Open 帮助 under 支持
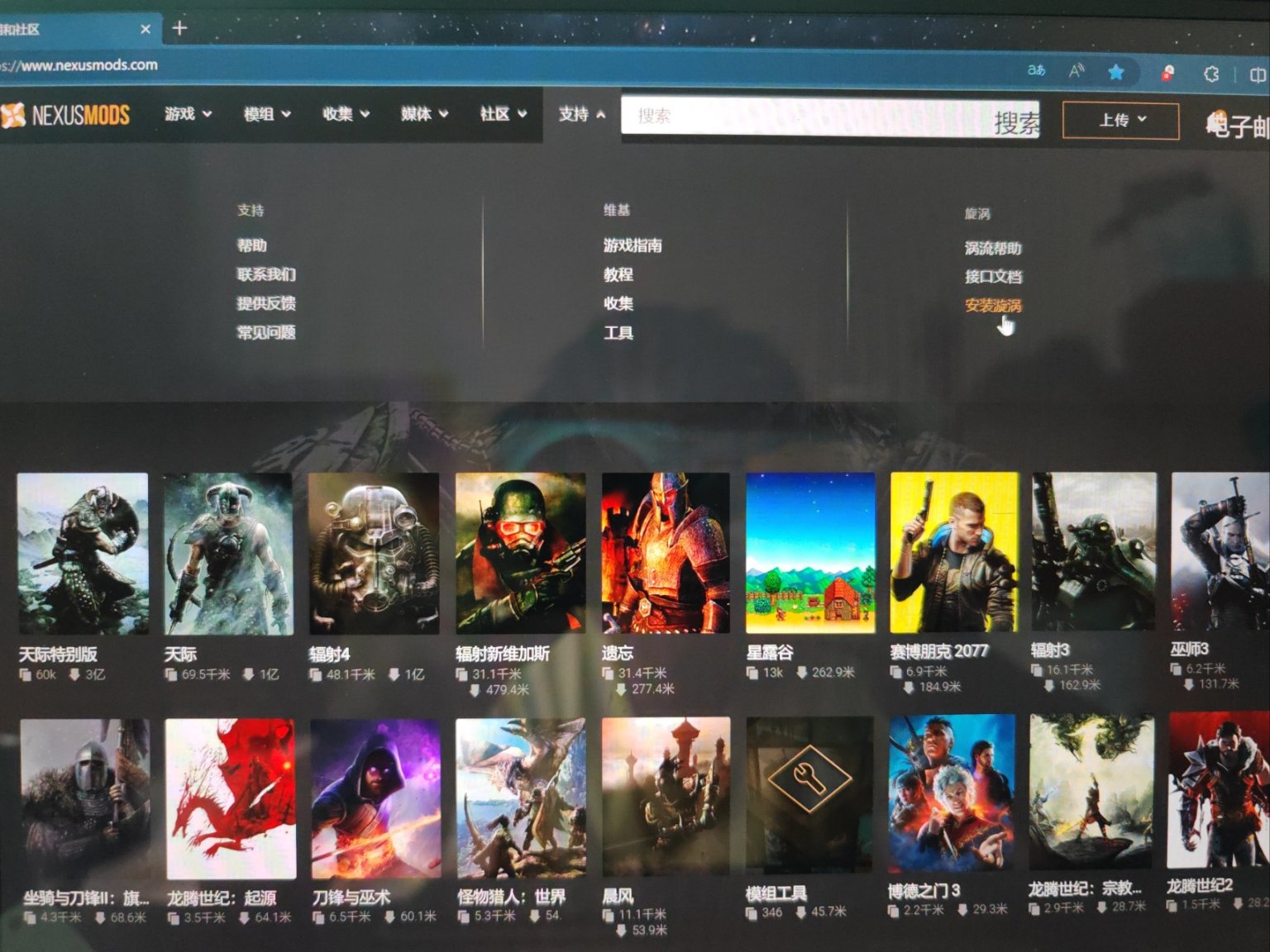The height and width of the screenshot is (952, 1270). pyautogui.click(x=251, y=245)
